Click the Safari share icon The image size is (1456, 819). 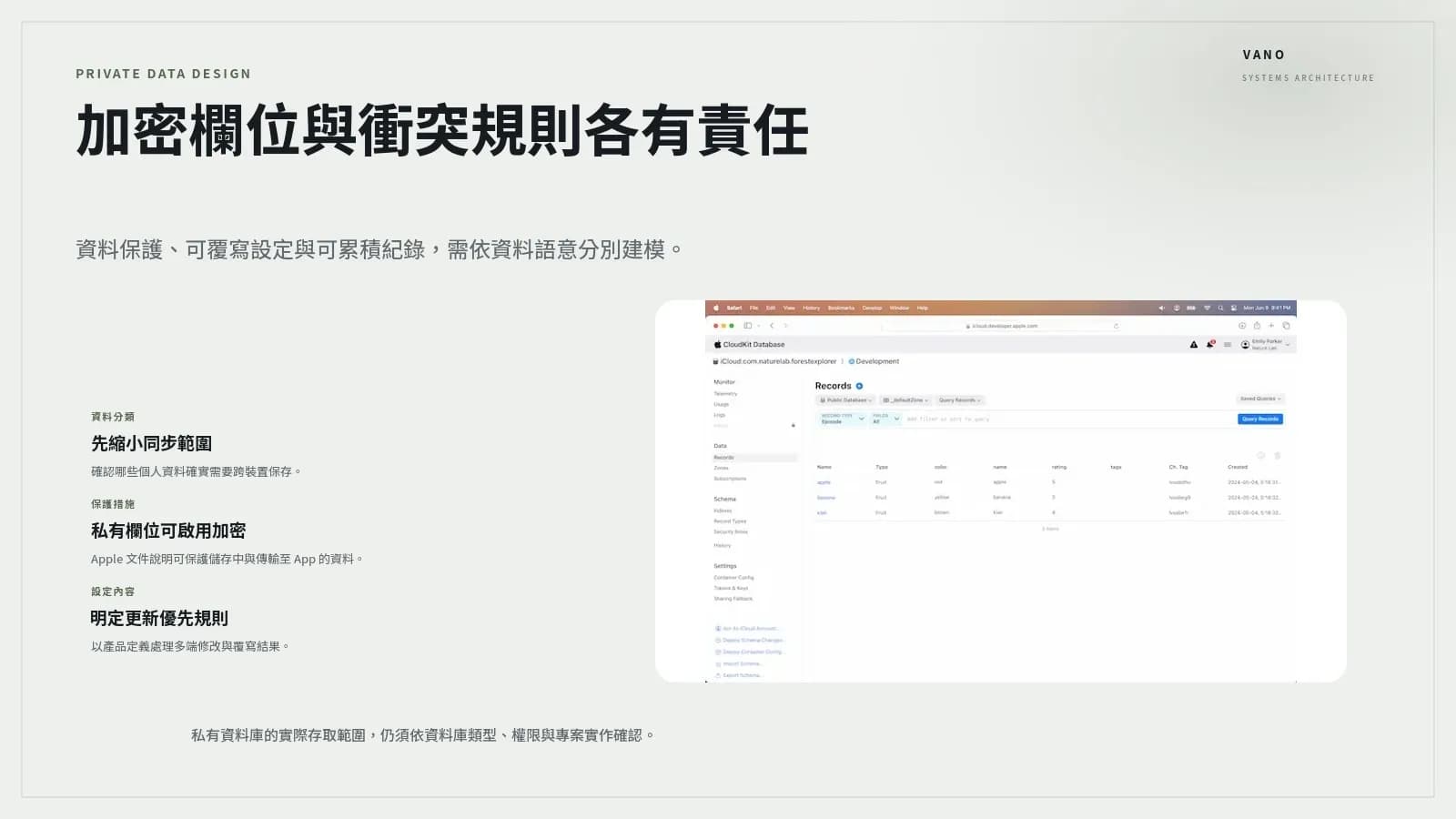click(1257, 325)
